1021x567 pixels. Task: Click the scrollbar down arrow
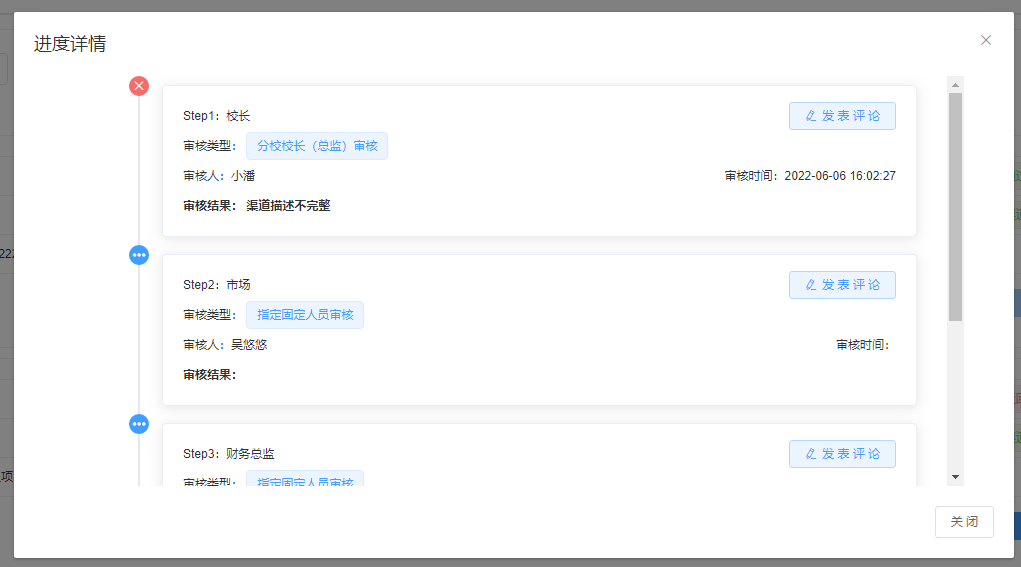(x=955, y=477)
